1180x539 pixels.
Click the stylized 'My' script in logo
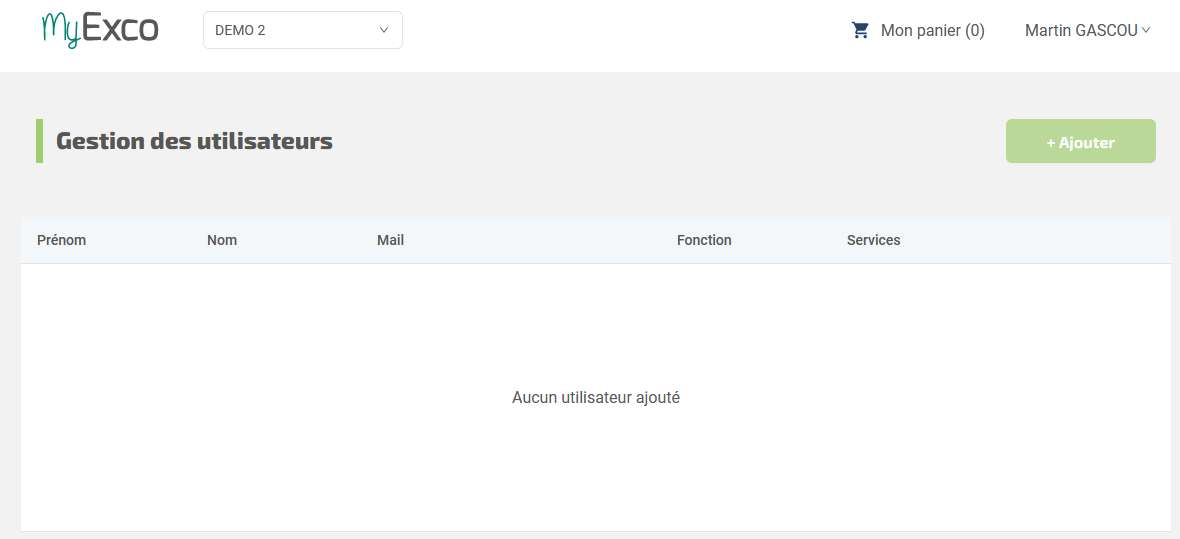(x=60, y=30)
